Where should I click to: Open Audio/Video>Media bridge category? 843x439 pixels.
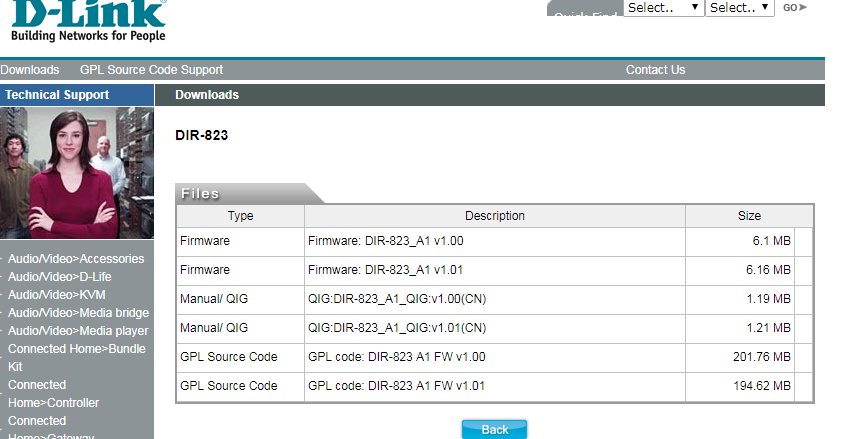(78, 313)
